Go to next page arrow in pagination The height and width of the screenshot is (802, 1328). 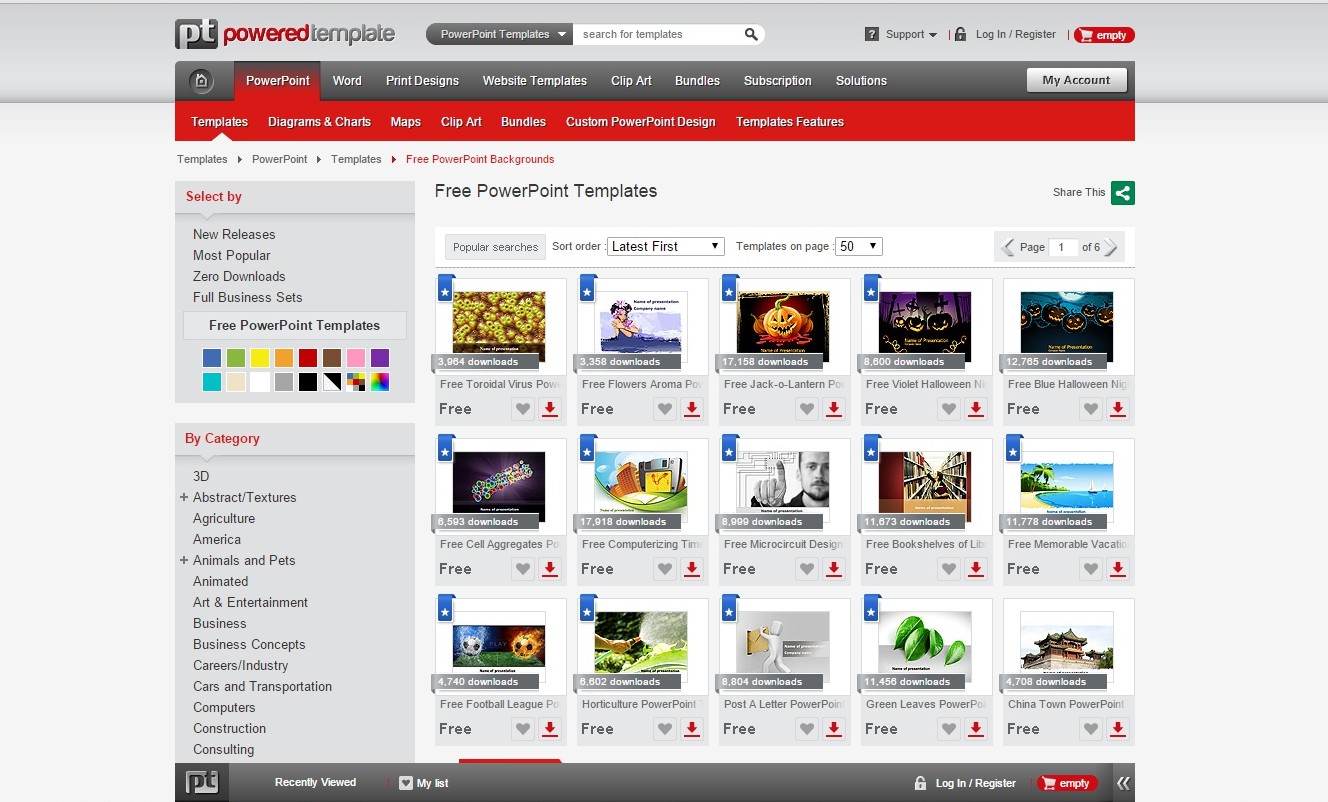(1111, 247)
